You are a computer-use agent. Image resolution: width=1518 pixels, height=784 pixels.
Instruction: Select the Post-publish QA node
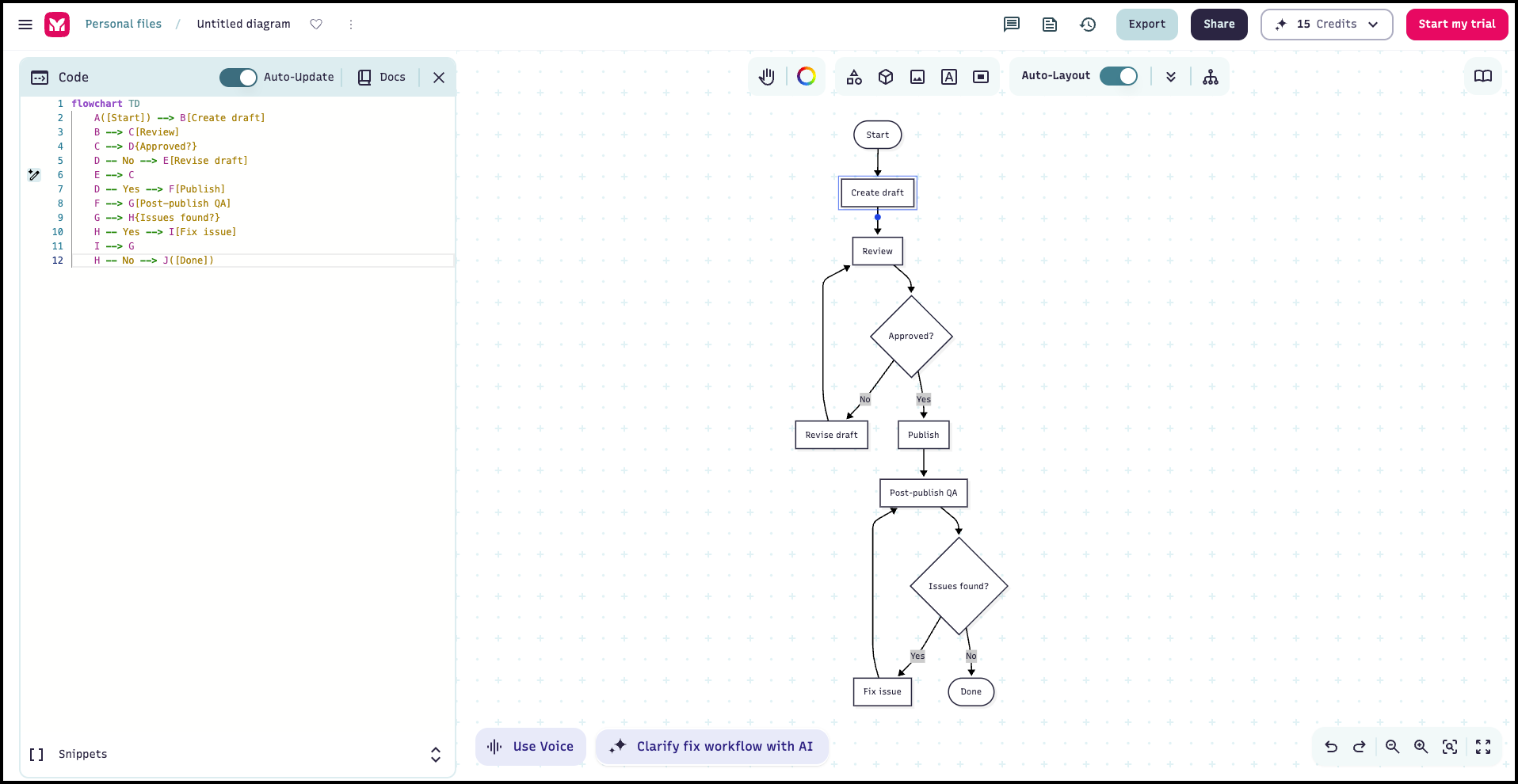click(924, 493)
